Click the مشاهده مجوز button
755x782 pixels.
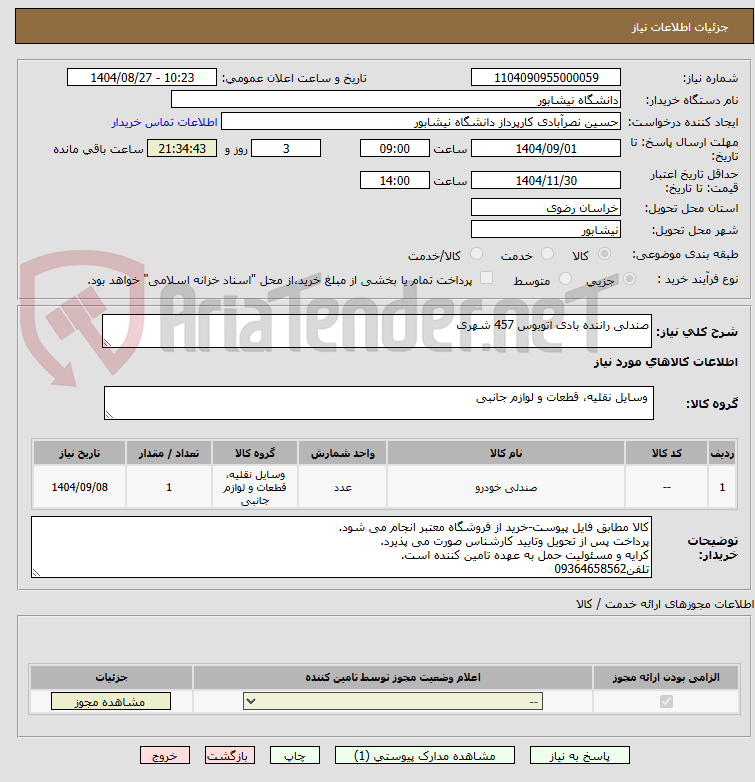tap(111, 701)
